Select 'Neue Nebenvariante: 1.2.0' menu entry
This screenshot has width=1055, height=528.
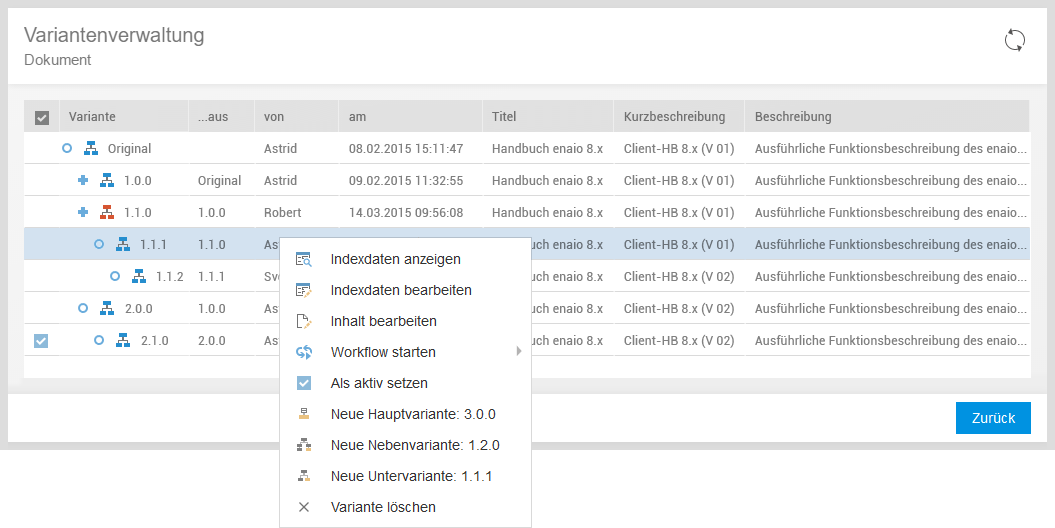(414, 445)
